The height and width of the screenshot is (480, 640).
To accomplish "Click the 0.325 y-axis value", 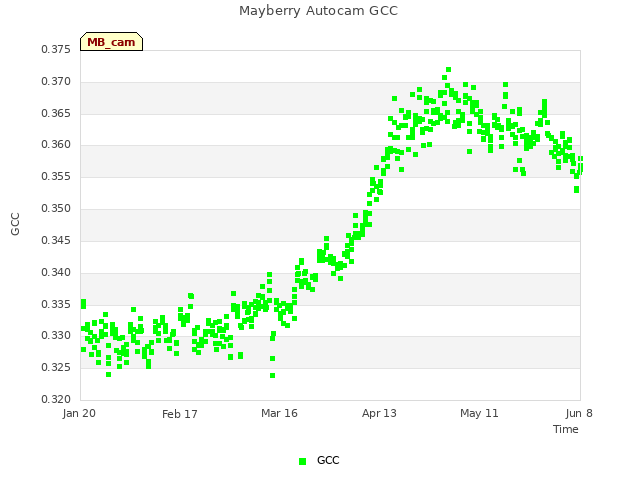I will [x=56, y=367].
